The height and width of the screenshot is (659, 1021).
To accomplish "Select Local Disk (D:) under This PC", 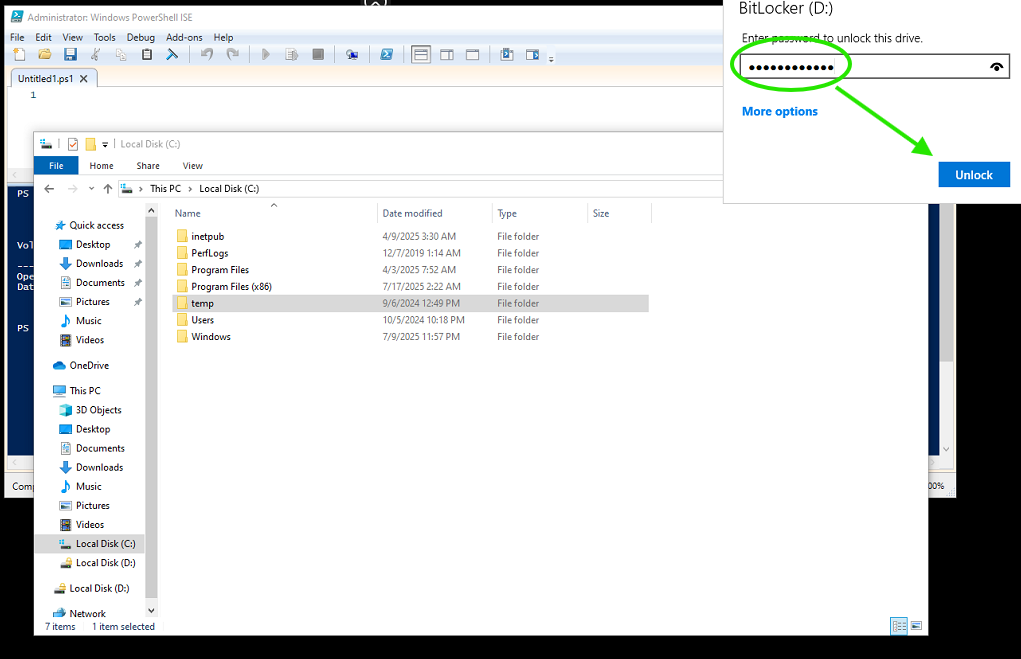I will pyautogui.click(x=105, y=563).
